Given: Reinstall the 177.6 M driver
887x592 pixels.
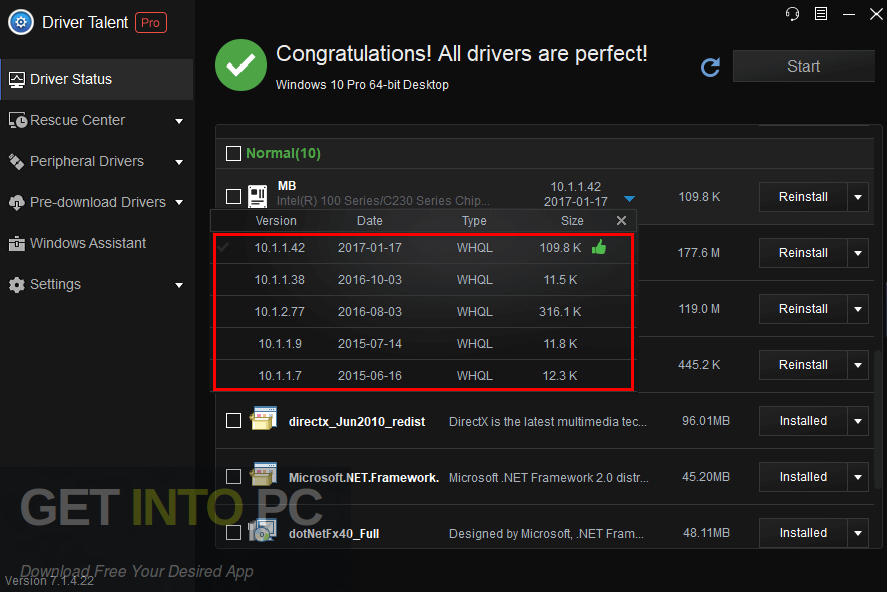Looking at the screenshot, I should pos(803,253).
